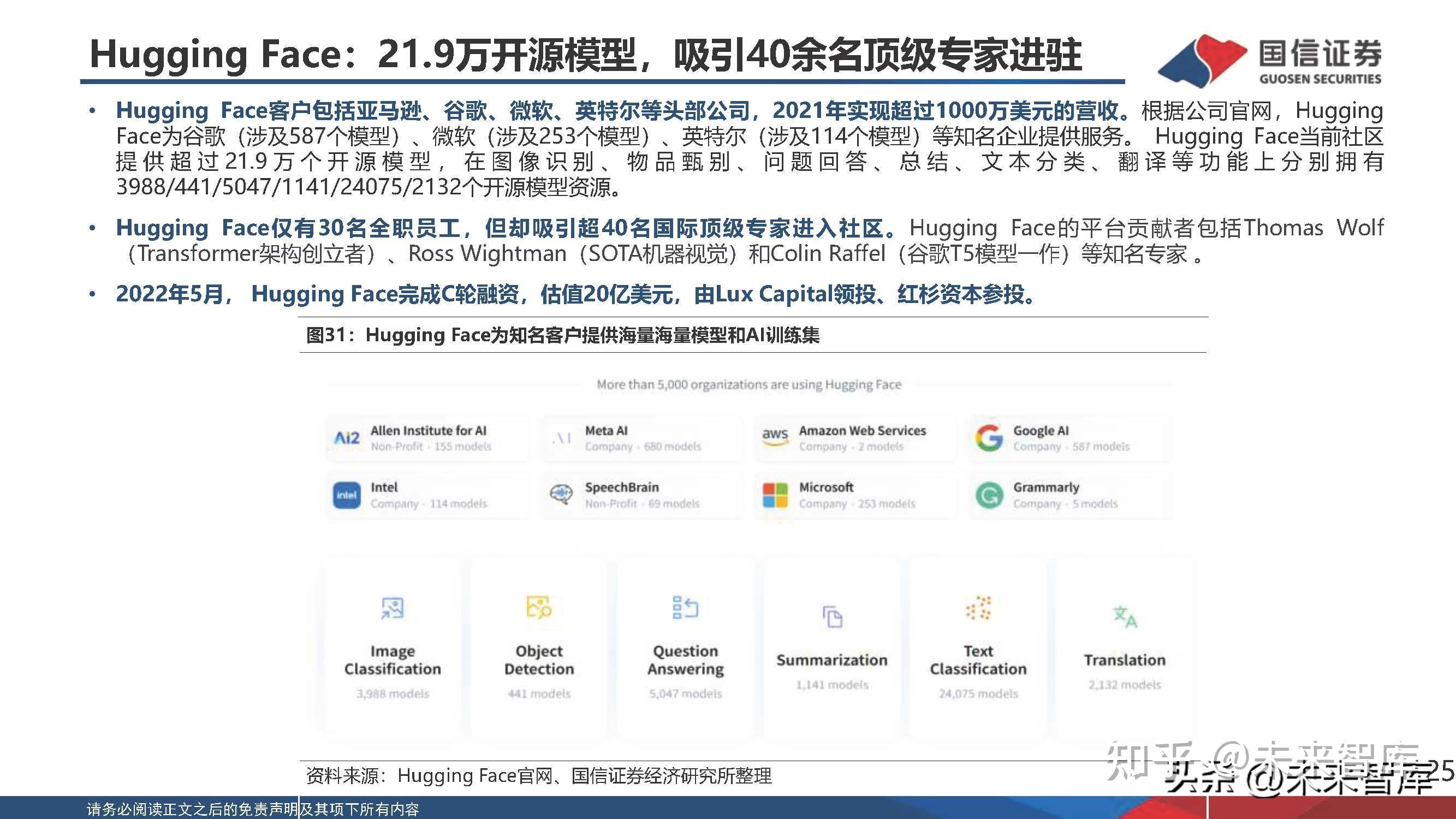Click 'Company · 114 models' text

[429, 503]
